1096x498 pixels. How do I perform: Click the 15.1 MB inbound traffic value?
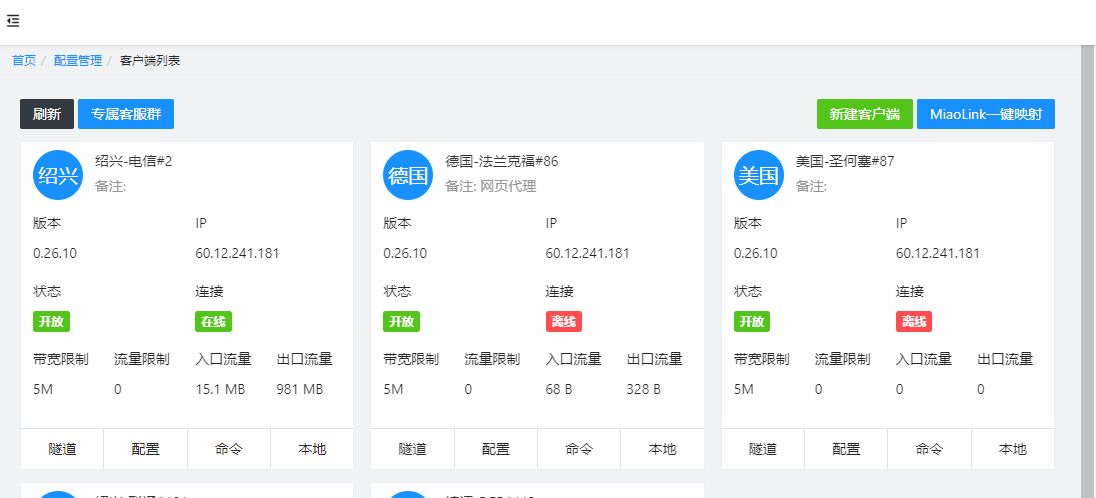click(x=220, y=390)
